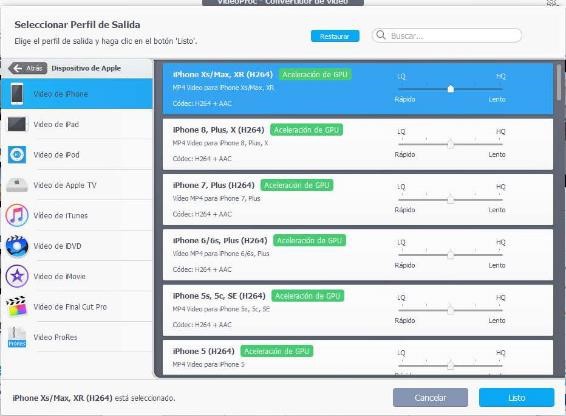Select the Final Cut Pro clapperboard icon
The height and width of the screenshot is (416, 566).
click(17, 307)
